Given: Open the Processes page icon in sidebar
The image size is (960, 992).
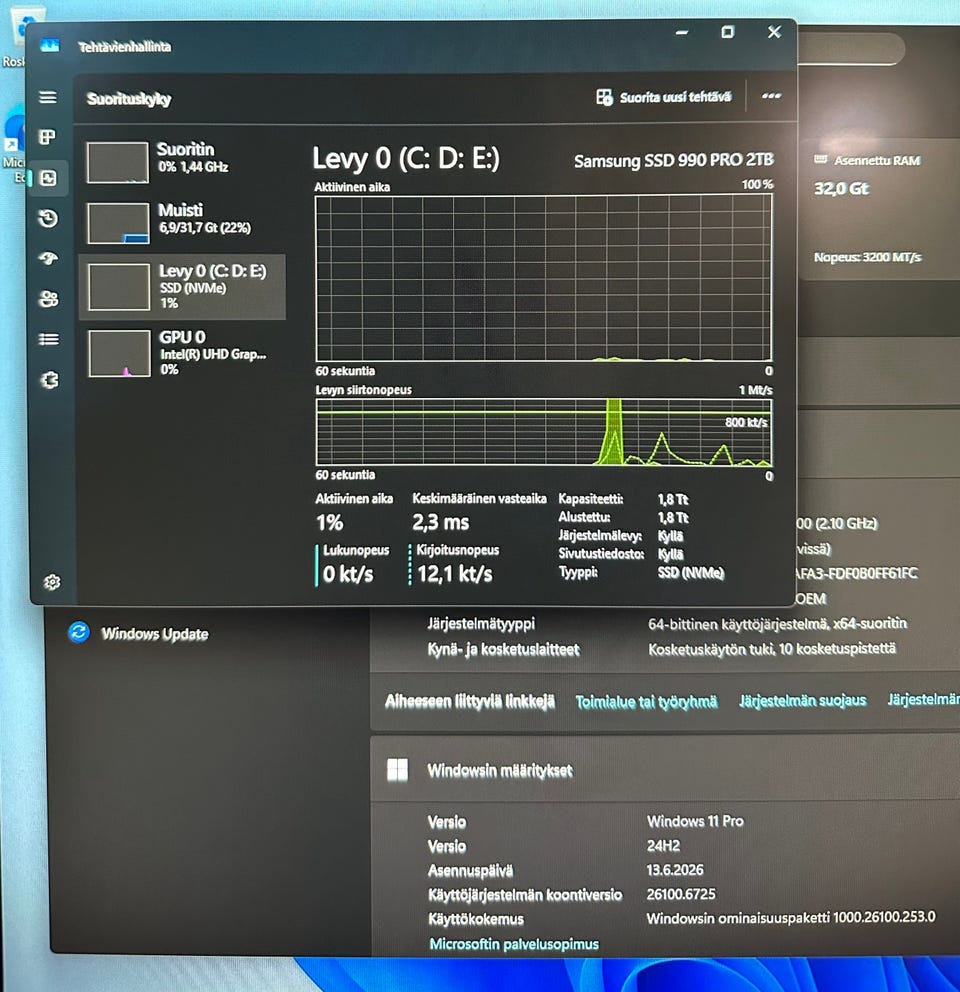Looking at the screenshot, I should (x=47, y=137).
